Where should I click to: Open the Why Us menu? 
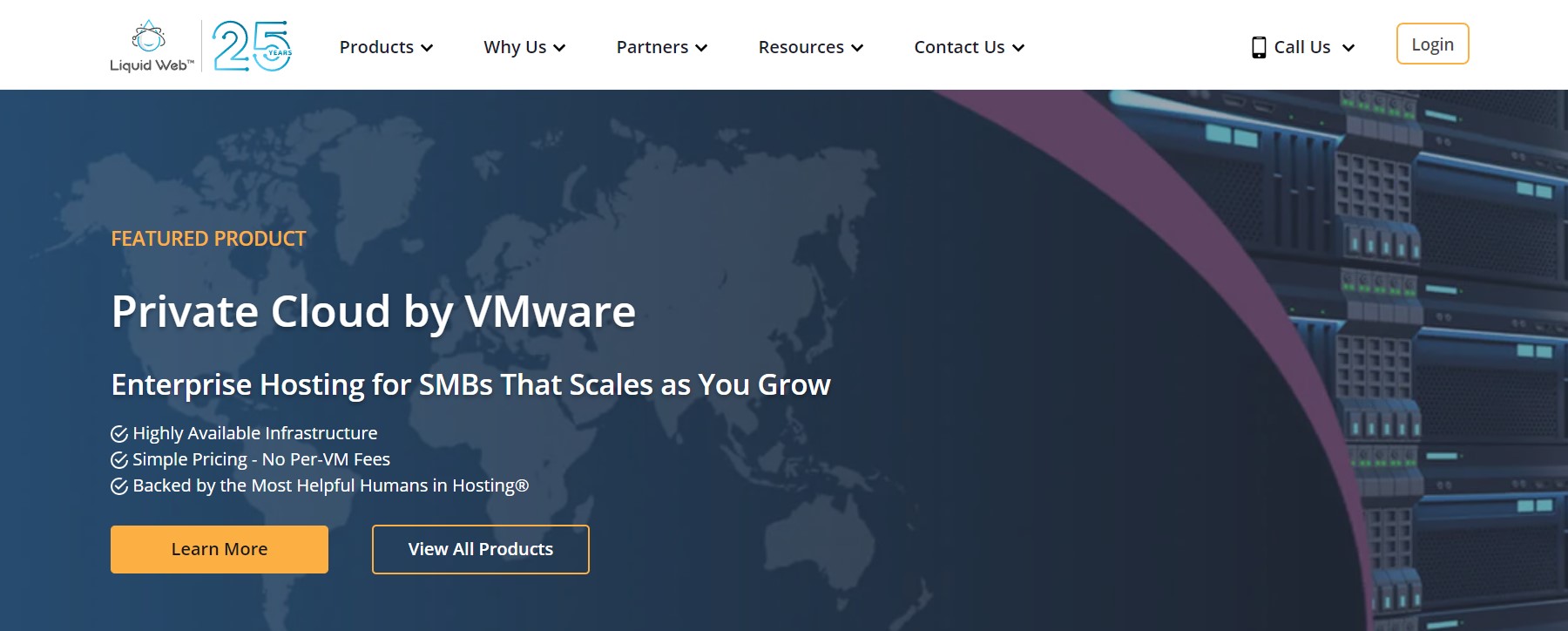coord(515,47)
